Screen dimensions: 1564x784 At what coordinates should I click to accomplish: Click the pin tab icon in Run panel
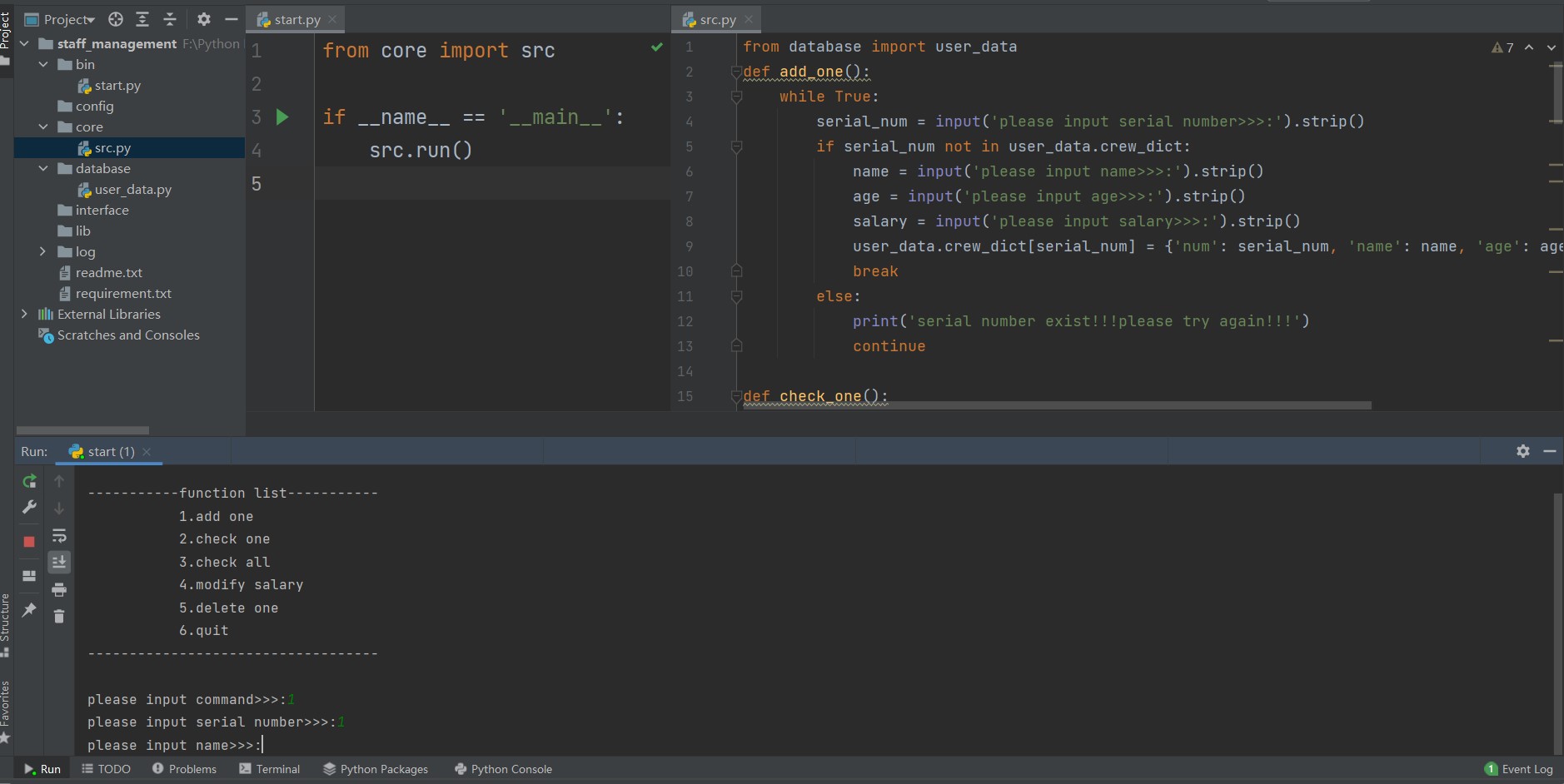tap(29, 610)
